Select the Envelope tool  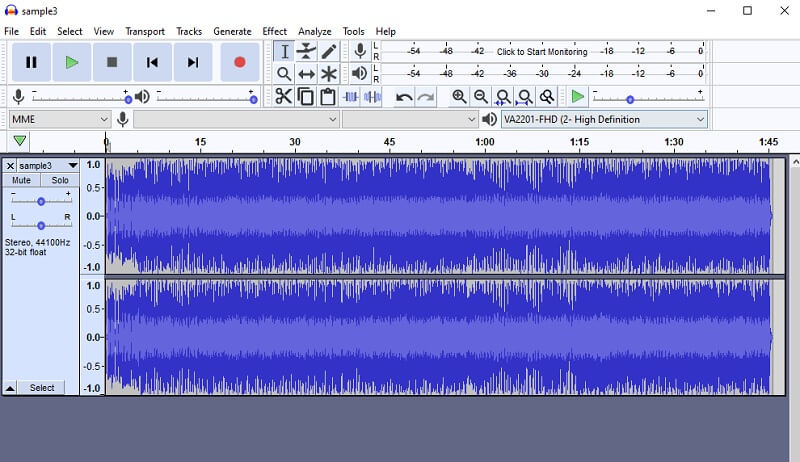pos(306,51)
